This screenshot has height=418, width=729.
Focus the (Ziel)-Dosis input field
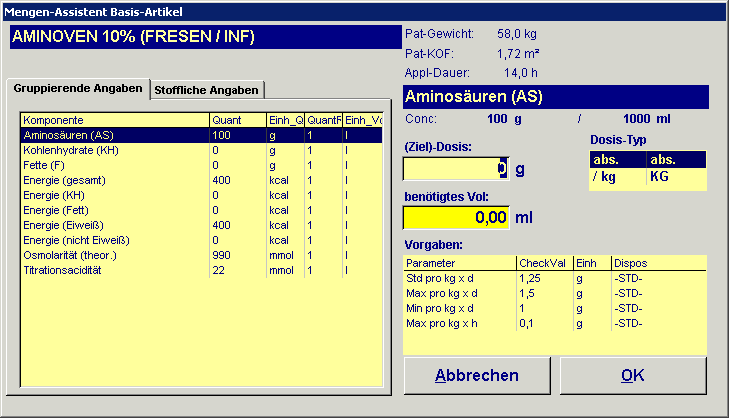pyautogui.click(x=456, y=169)
